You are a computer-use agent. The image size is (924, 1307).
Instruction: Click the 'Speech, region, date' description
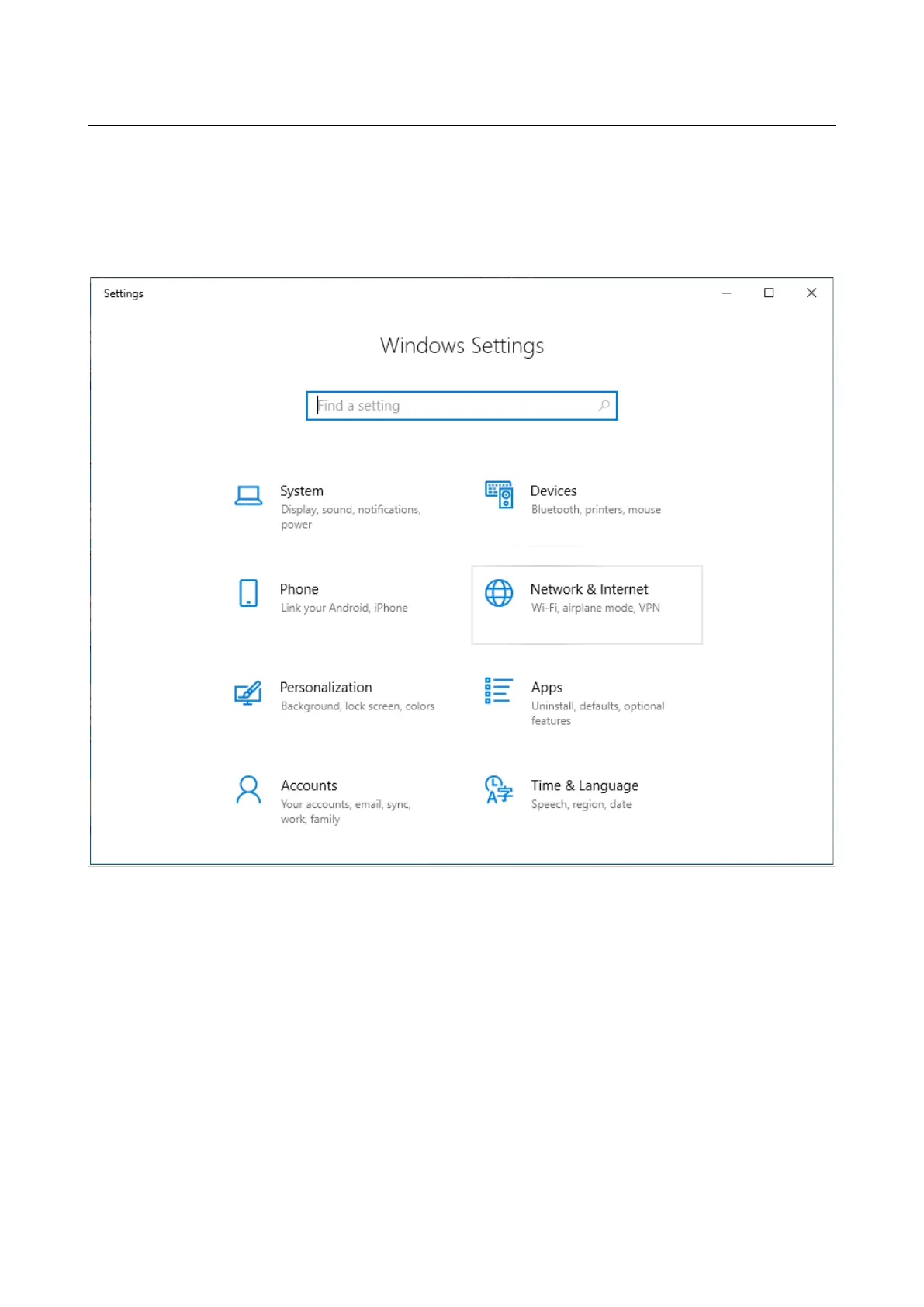point(581,805)
